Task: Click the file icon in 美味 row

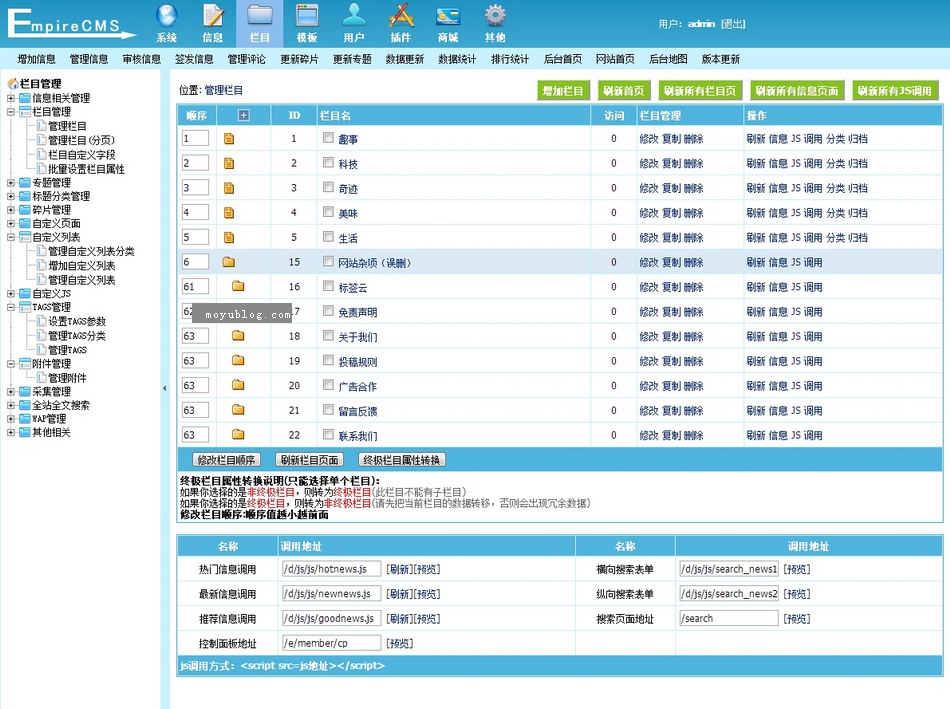Action: (229, 213)
